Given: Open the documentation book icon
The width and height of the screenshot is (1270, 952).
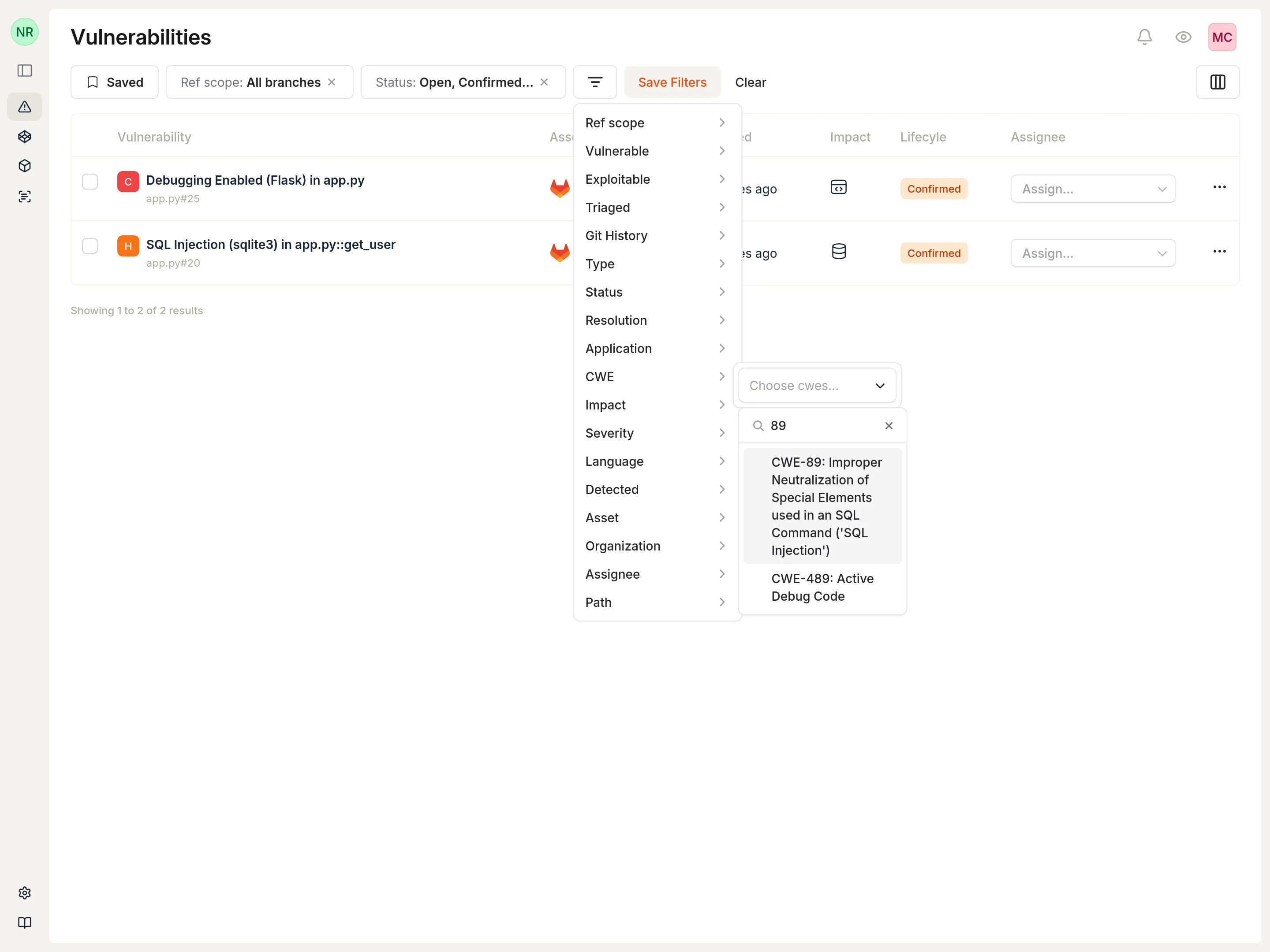Looking at the screenshot, I should tap(25, 923).
